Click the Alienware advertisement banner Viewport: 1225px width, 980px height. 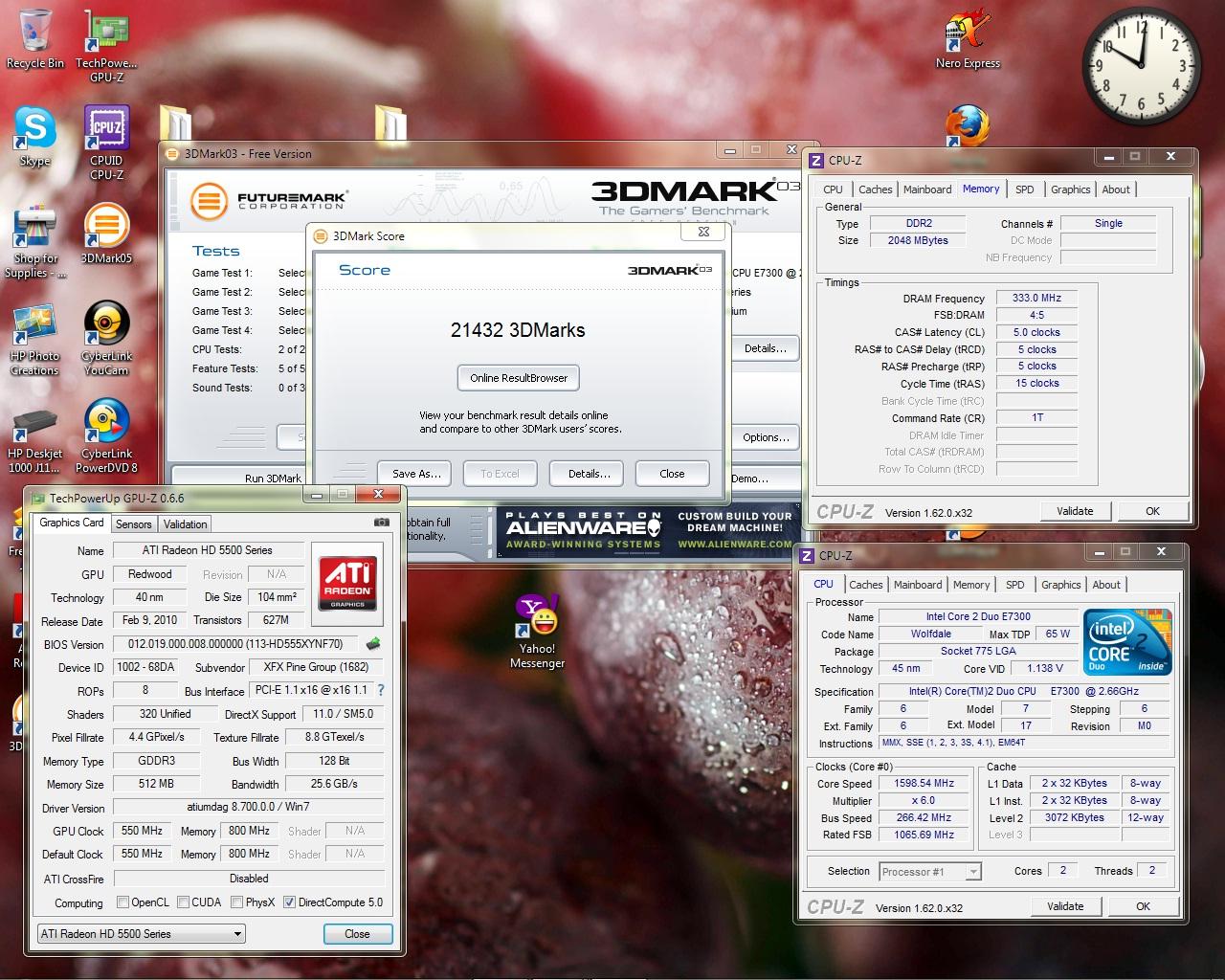[x=651, y=530]
